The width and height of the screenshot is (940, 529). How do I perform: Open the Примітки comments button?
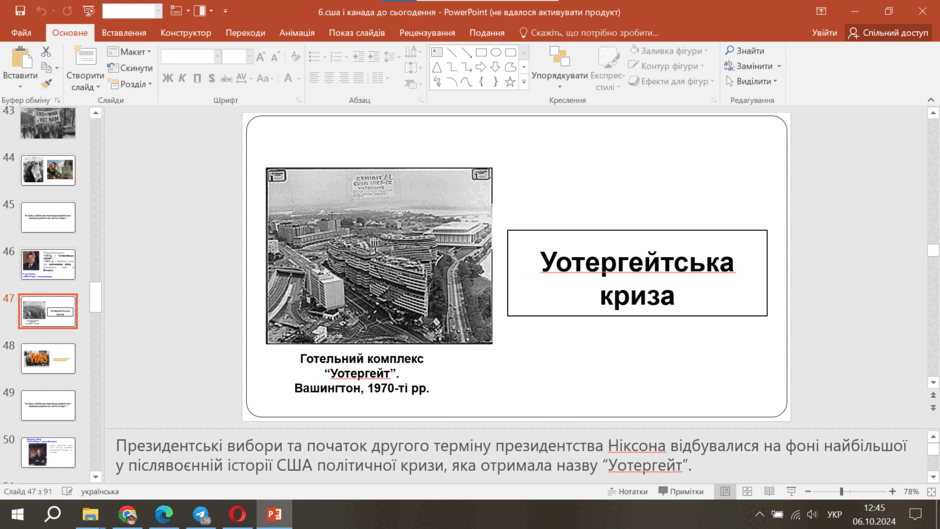coord(680,491)
